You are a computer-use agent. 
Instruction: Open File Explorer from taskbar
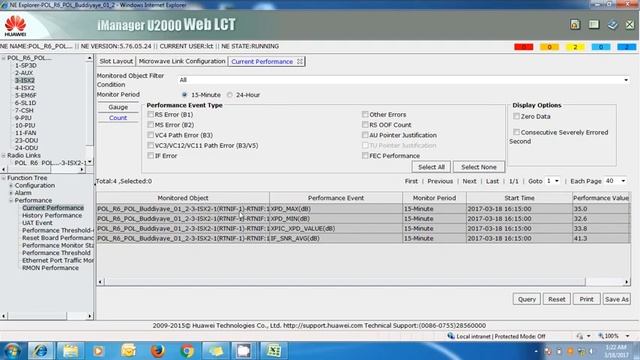click(70, 351)
